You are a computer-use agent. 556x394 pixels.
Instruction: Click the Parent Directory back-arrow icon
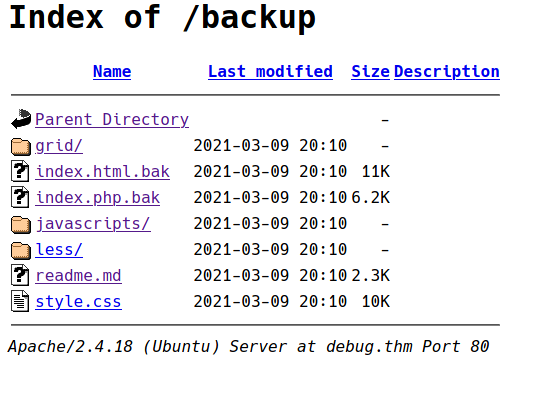tap(21, 119)
